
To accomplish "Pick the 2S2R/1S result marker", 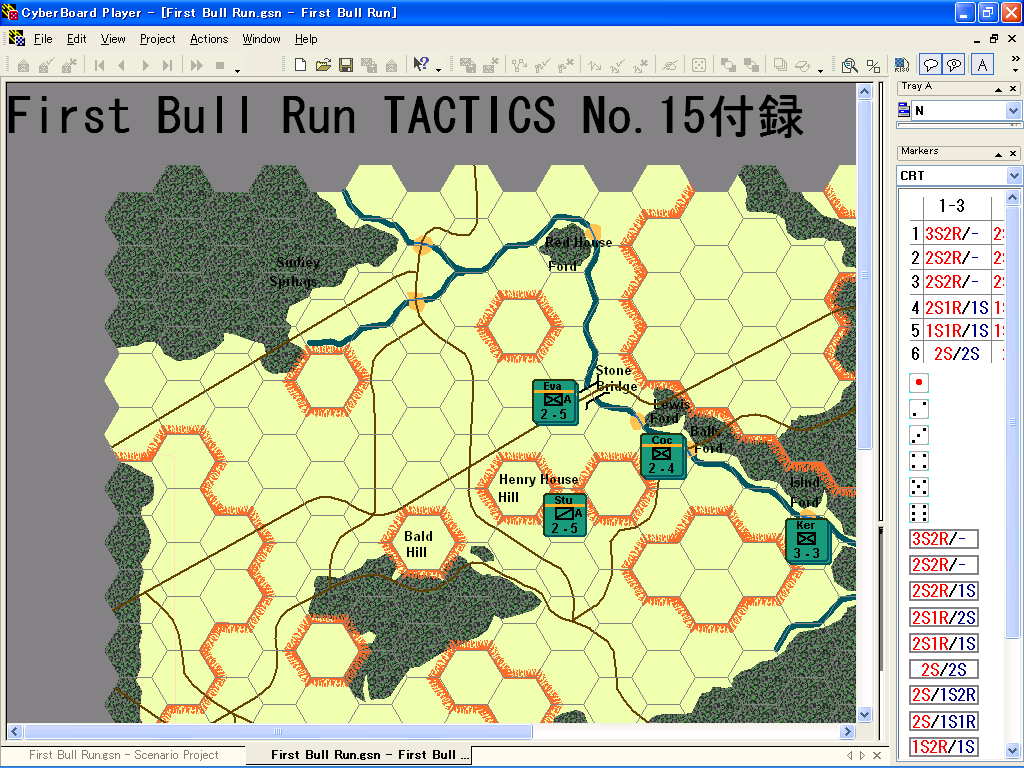I will click(x=944, y=591).
